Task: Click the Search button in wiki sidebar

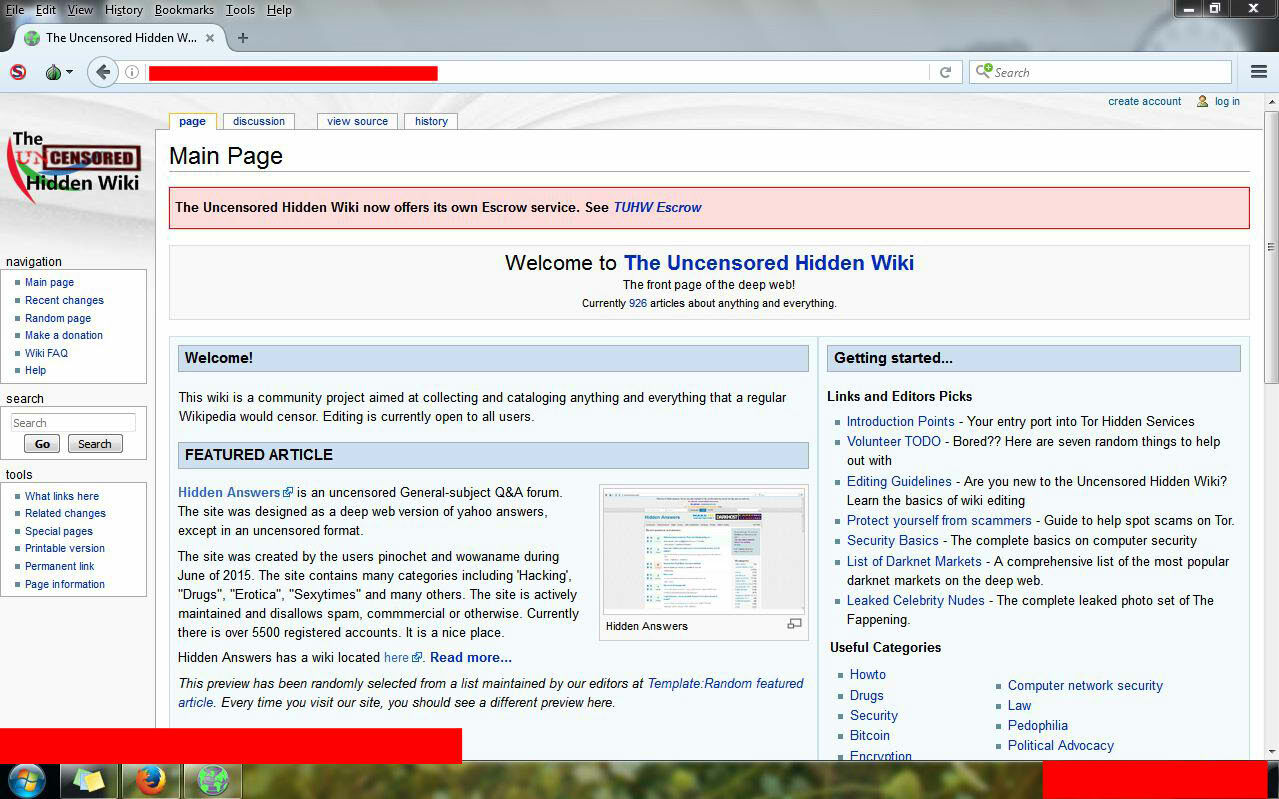Action: [95, 444]
